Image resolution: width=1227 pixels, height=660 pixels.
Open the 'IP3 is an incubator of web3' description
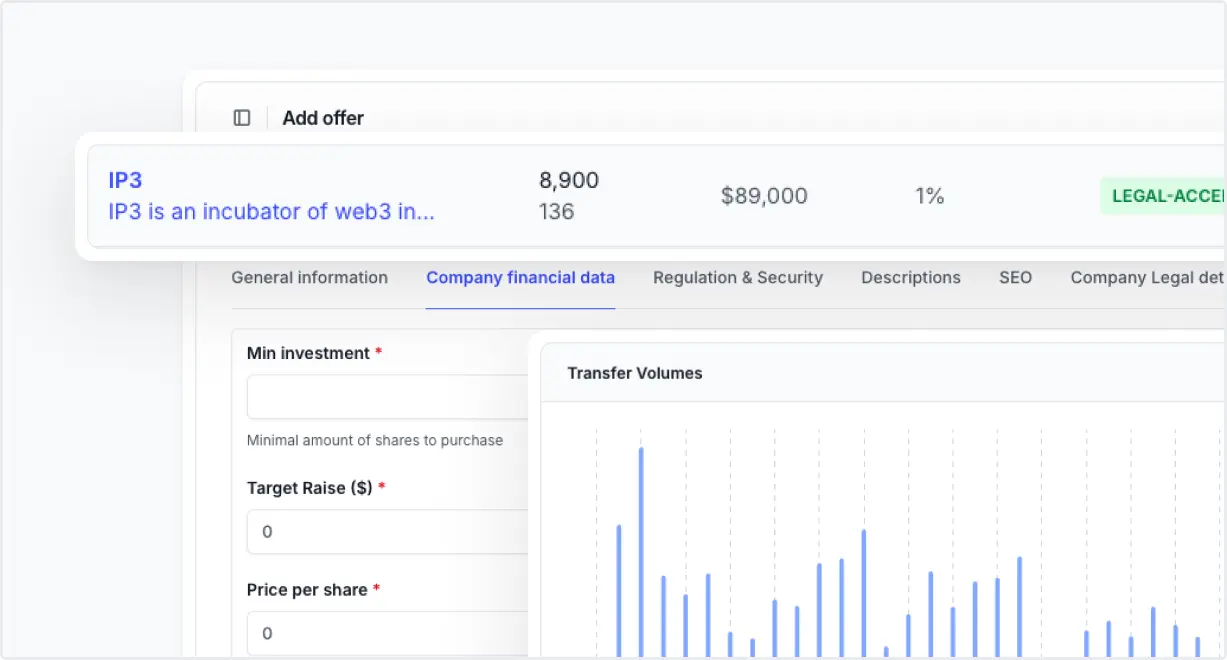[271, 212]
